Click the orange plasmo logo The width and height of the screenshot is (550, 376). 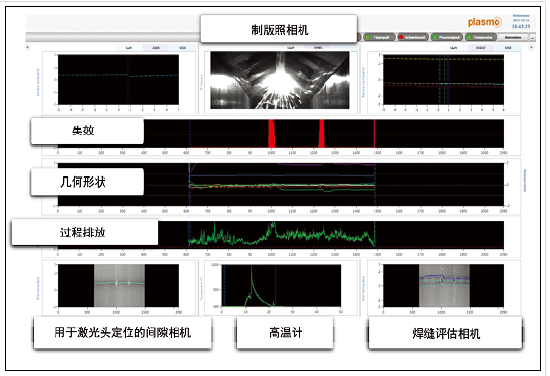pos(485,22)
